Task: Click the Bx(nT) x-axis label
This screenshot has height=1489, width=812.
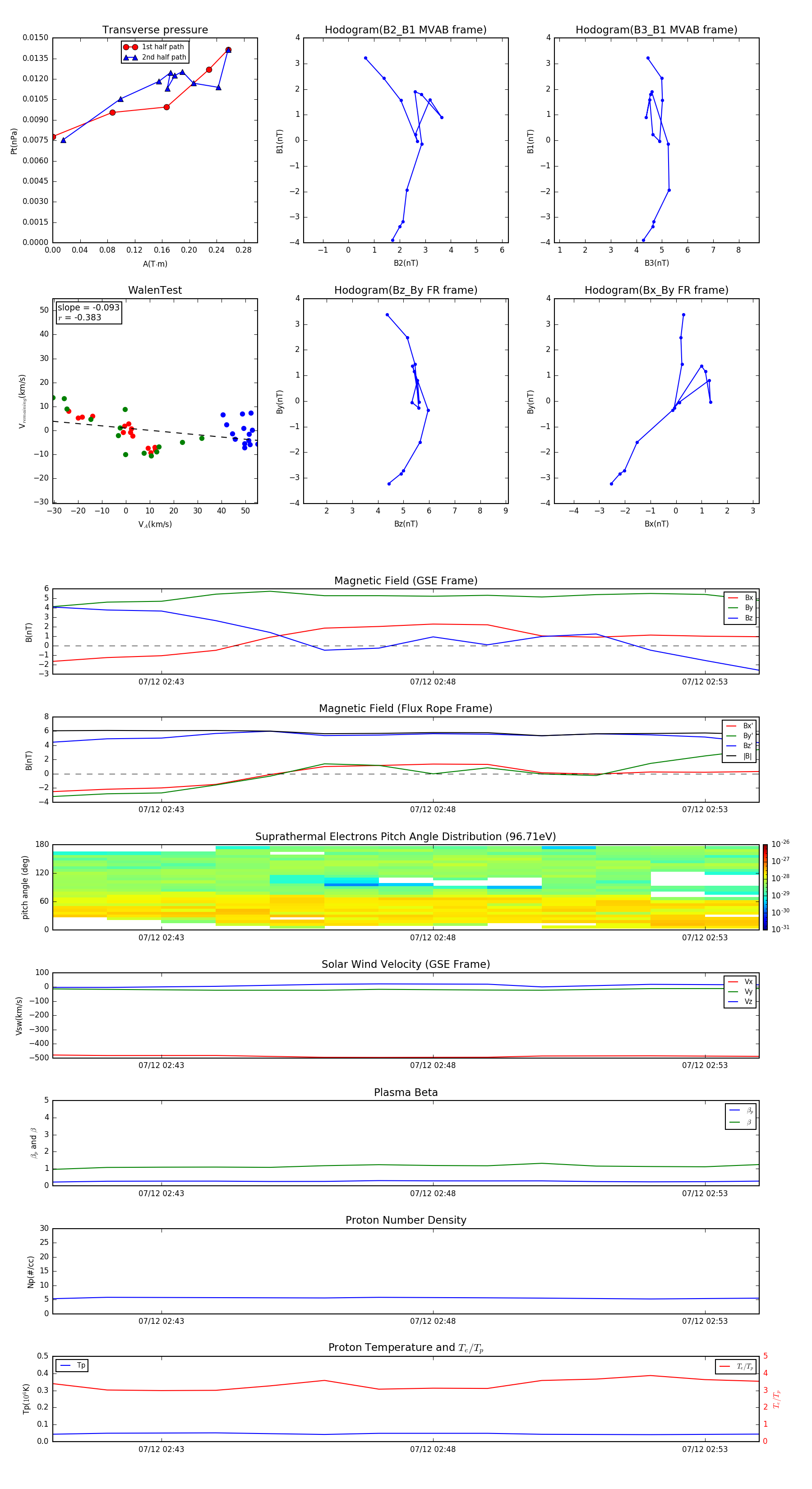Action: [656, 524]
